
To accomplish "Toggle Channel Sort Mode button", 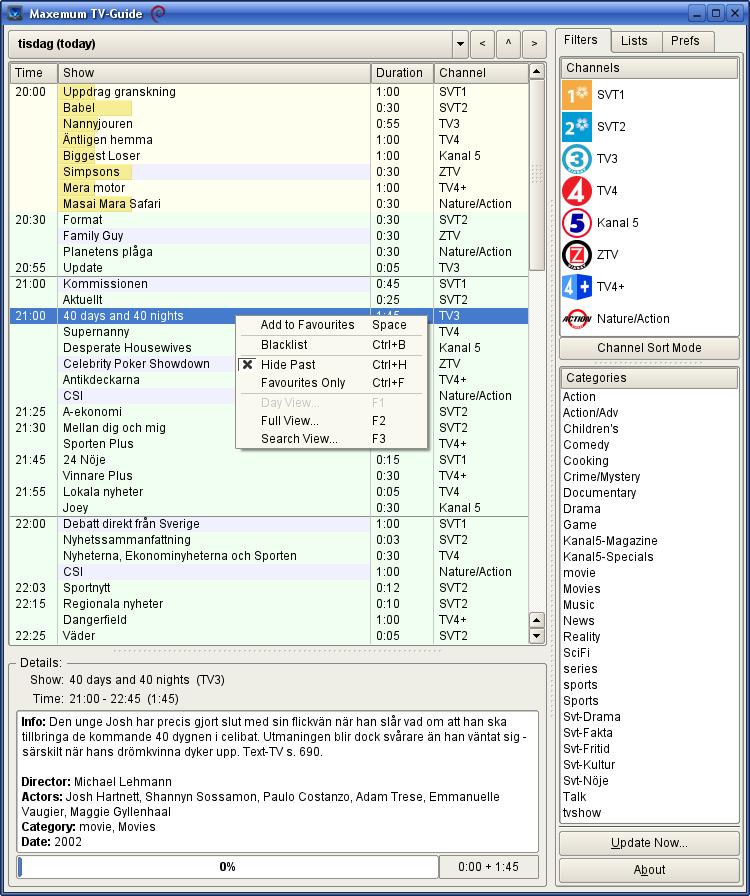I will pos(649,348).
